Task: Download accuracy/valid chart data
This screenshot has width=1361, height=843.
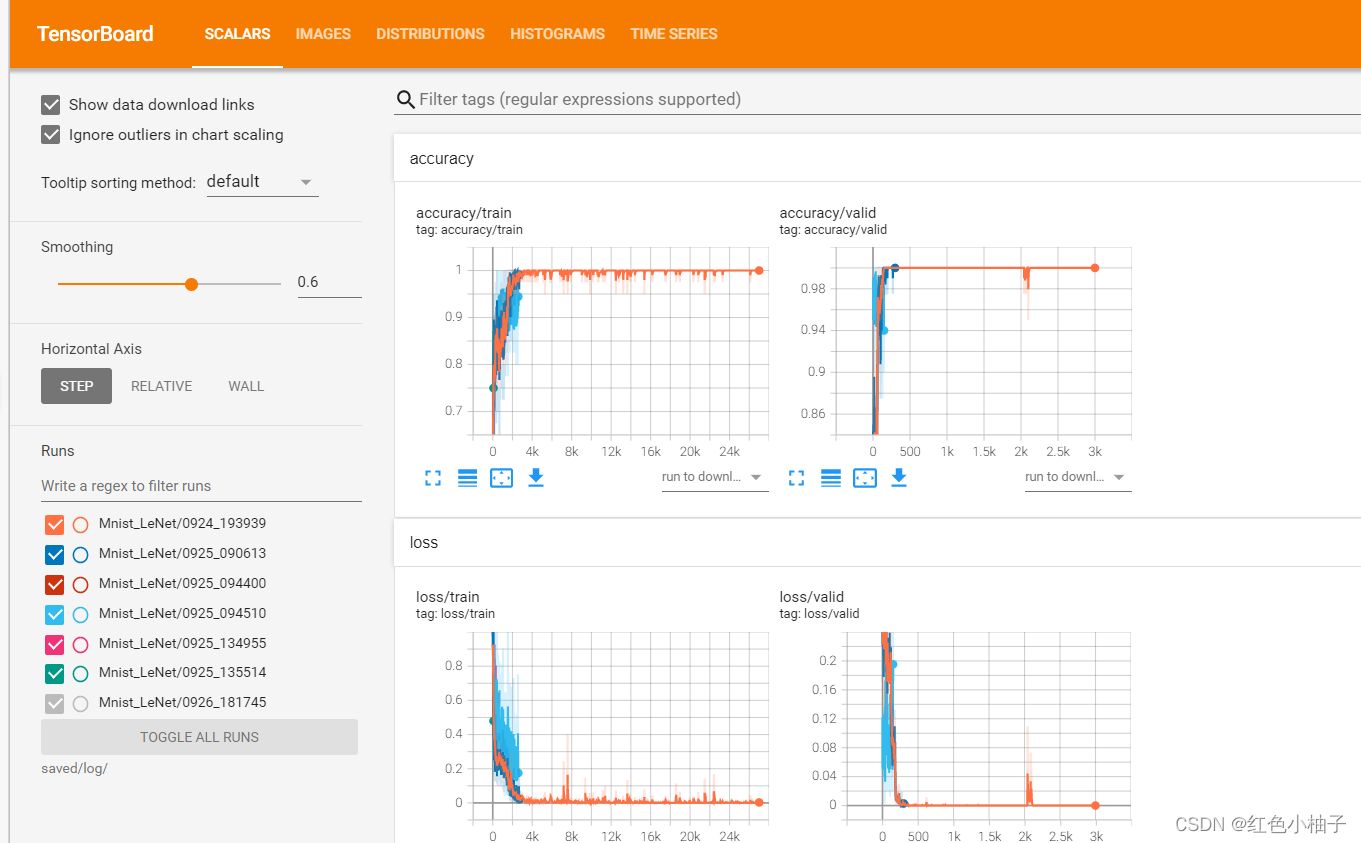Action: tap(899, 477)
